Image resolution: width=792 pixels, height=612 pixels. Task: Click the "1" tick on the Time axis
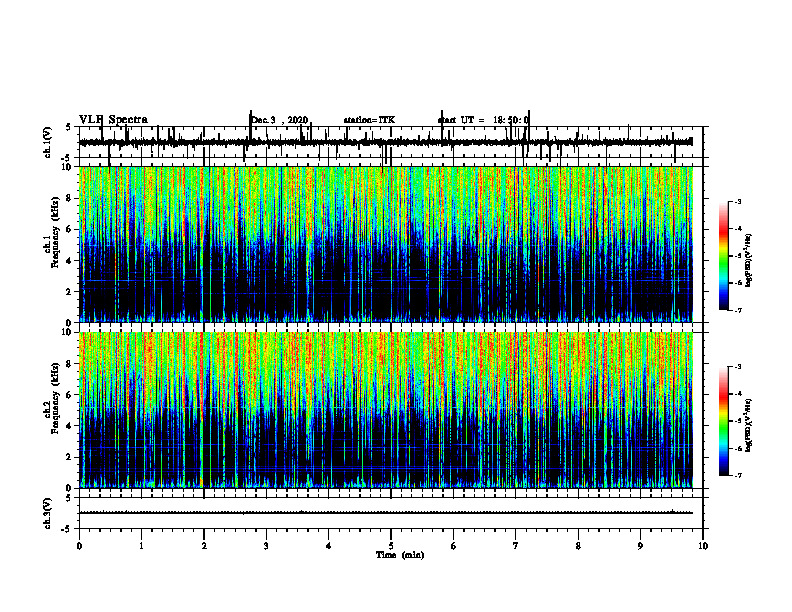click(141, 546)
